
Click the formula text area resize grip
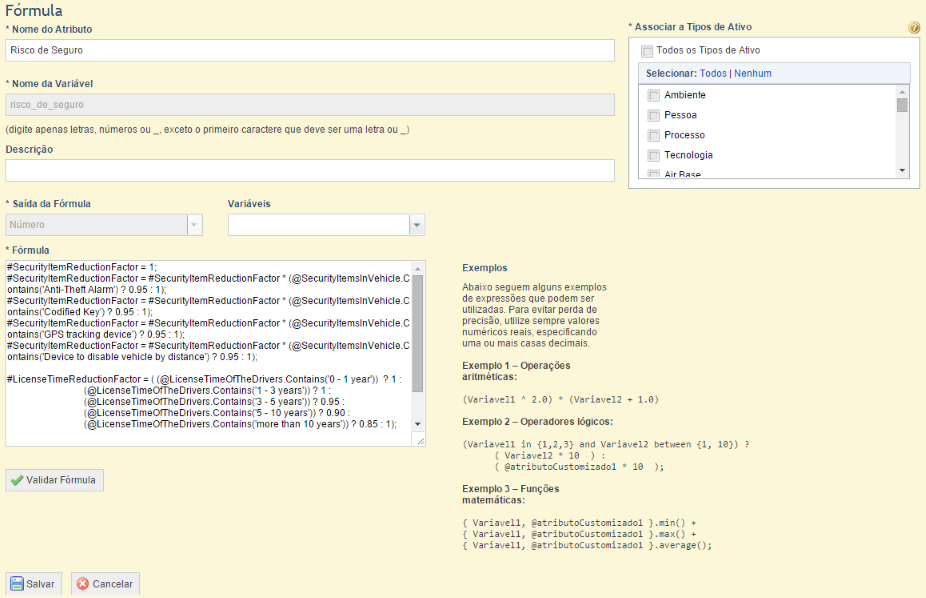[420, 440]
